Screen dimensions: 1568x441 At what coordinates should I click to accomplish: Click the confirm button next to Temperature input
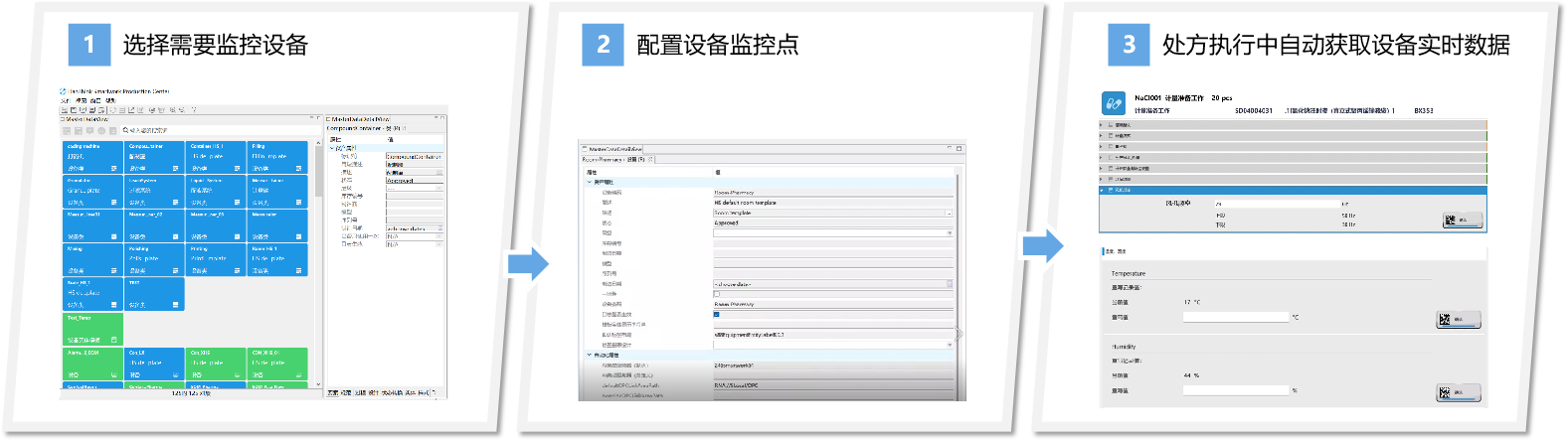(x=1458, y=320)
